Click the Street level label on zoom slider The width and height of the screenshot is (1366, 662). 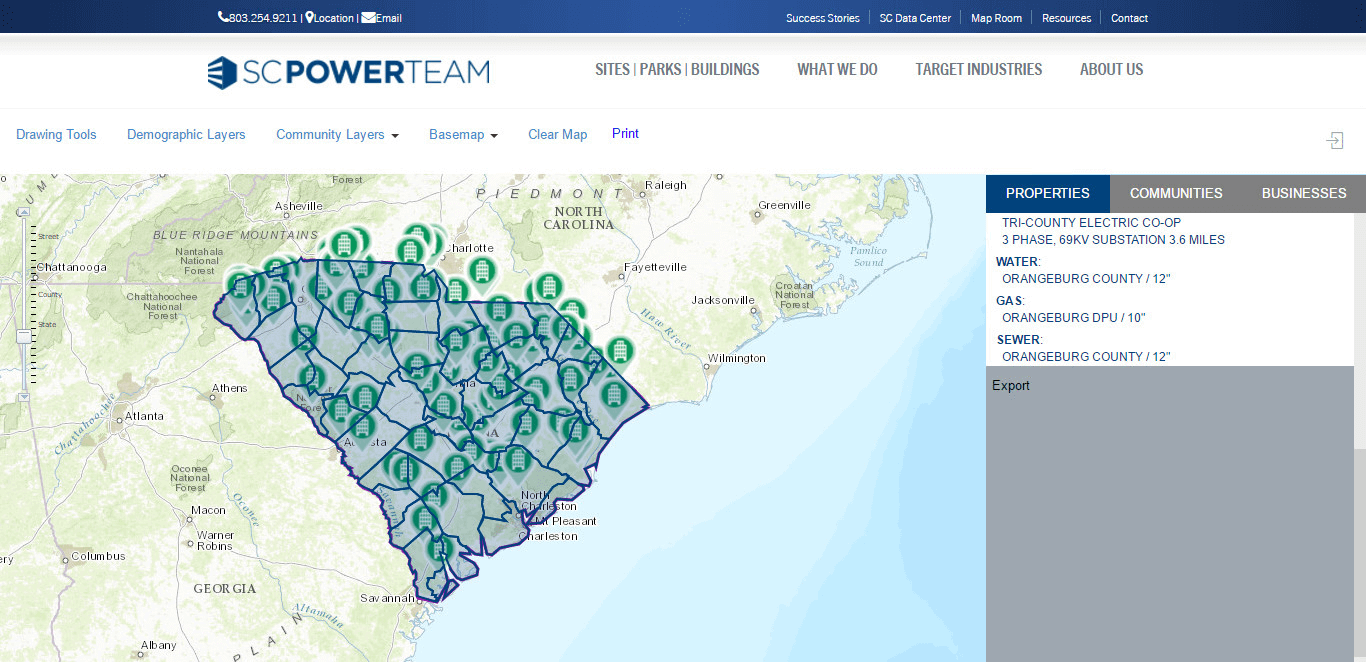(x=49, y=236)
